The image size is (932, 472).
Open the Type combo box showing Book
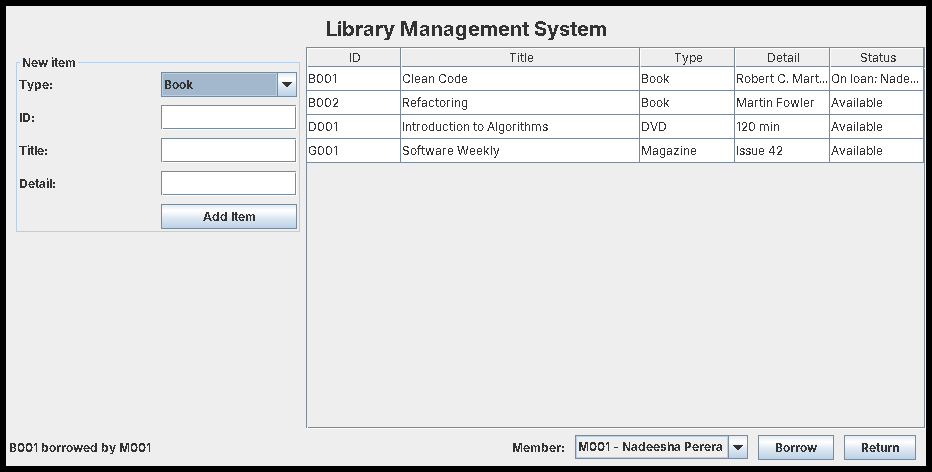[229, 84]
